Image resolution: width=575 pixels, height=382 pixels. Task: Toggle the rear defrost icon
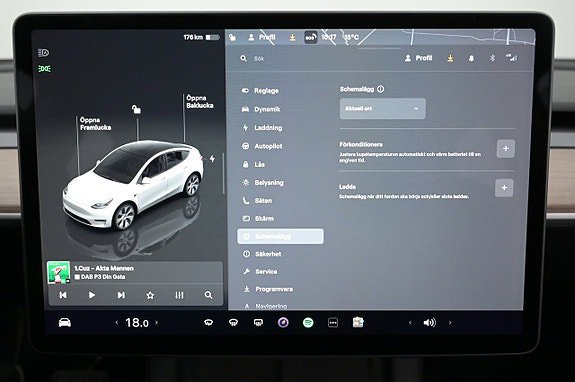[258, 323]
